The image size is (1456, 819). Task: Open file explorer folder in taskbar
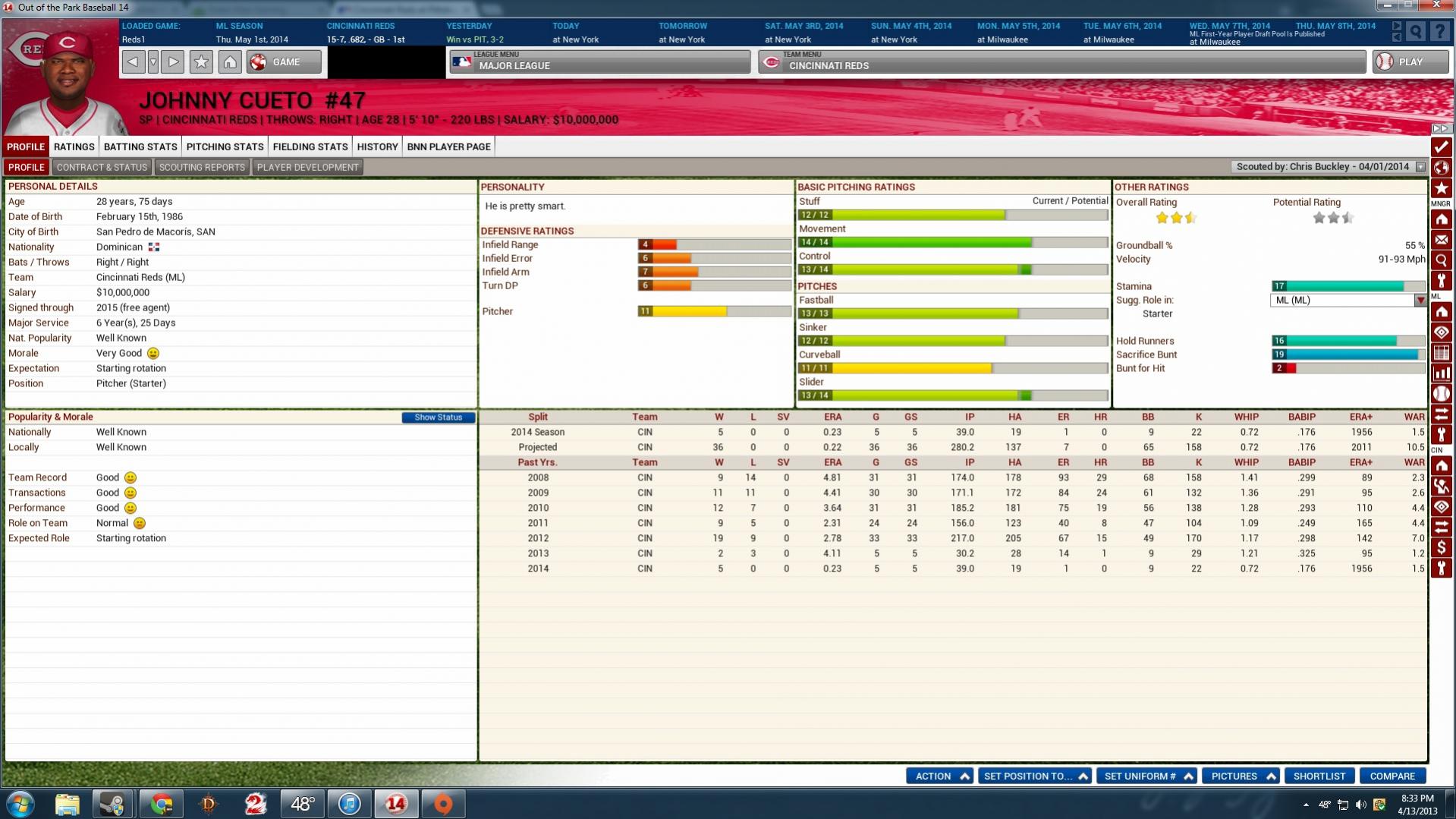coord(67,803)
